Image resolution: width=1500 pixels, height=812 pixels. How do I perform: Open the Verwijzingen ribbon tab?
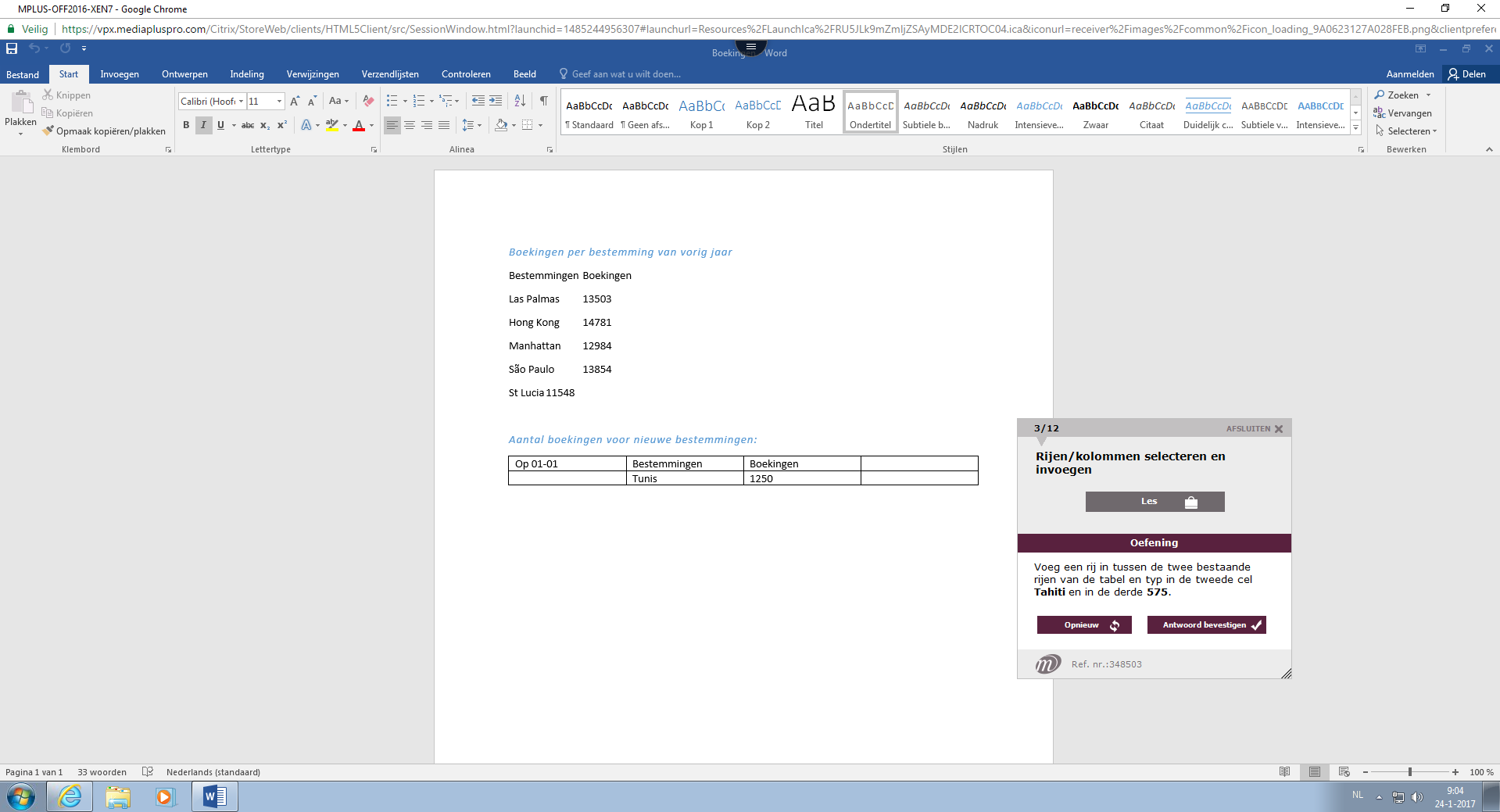[x=312, y=73]
